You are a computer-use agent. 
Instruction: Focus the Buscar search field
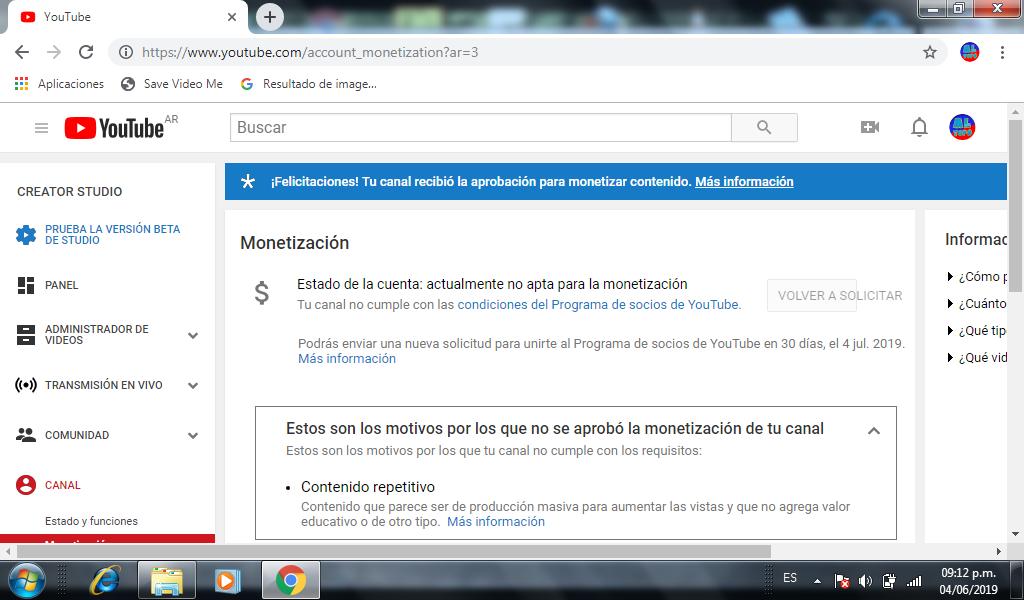tap(481, 127)
